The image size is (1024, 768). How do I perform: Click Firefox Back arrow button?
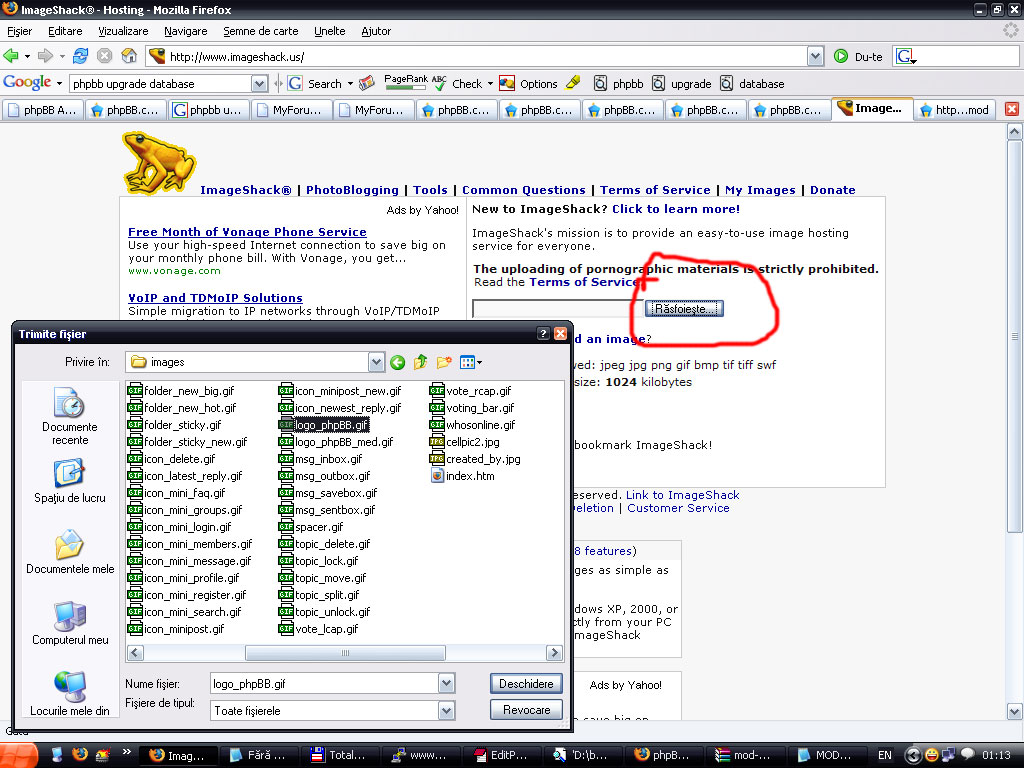11,56
